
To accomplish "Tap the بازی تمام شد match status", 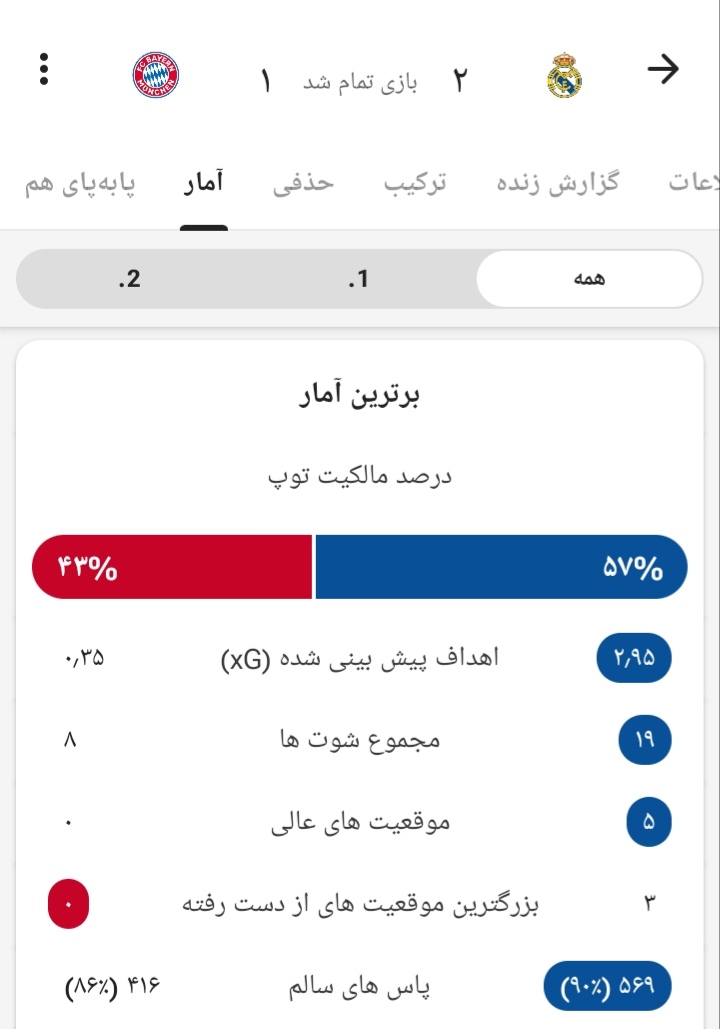I will [x=360, y=83].
